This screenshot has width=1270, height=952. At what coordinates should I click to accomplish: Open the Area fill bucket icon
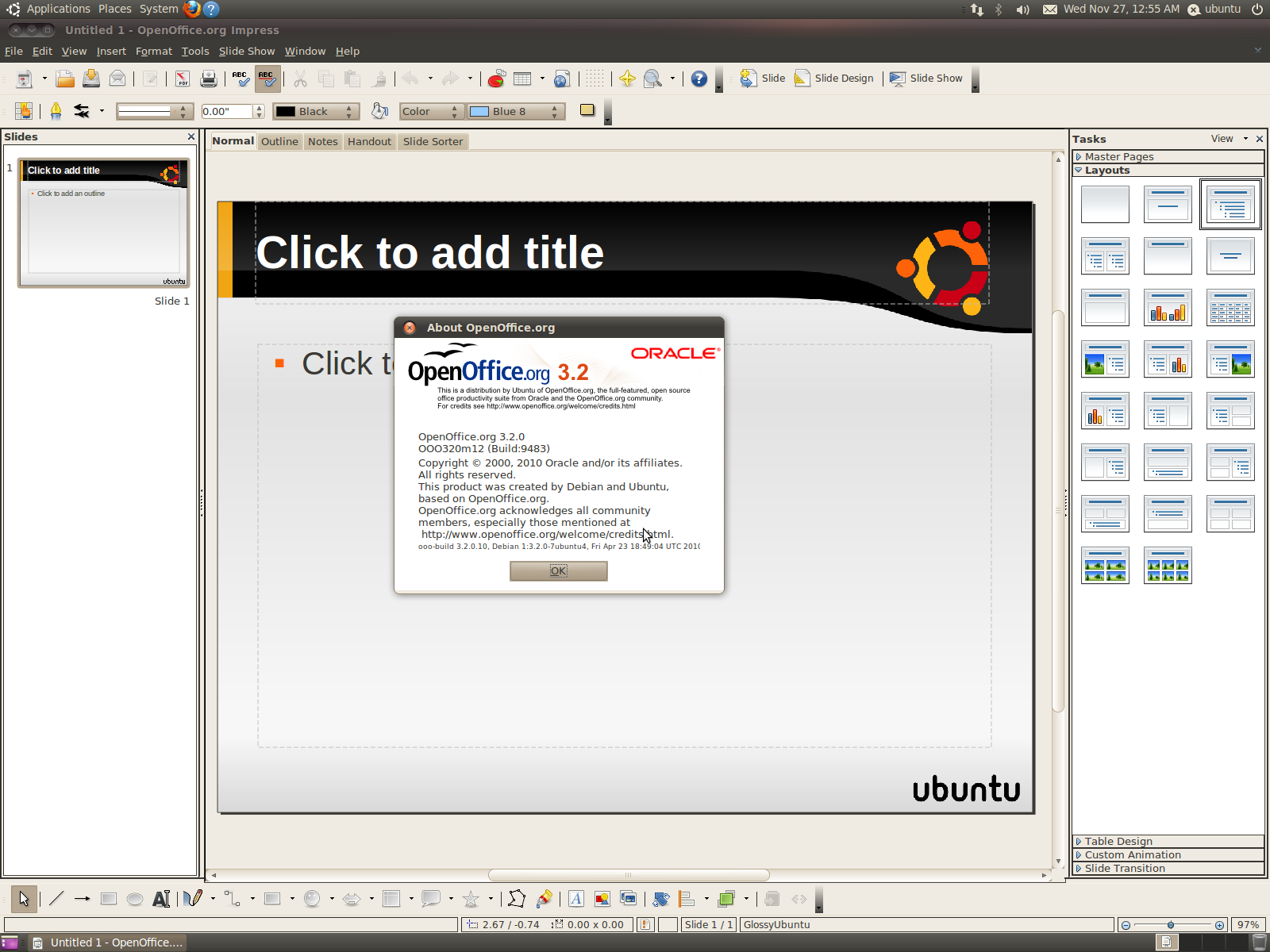pyautogui.click(x=380, y=111)
